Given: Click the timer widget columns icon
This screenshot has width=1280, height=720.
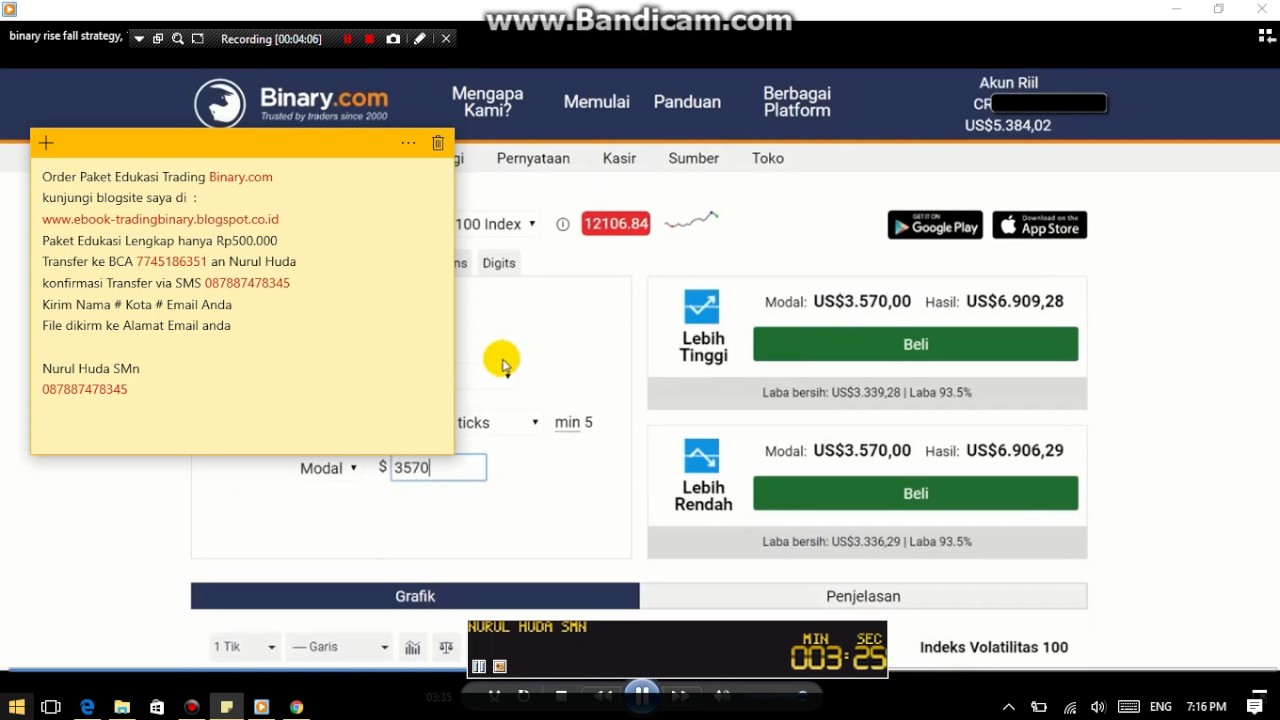Looking at the screenshot, I should (479, 667).
